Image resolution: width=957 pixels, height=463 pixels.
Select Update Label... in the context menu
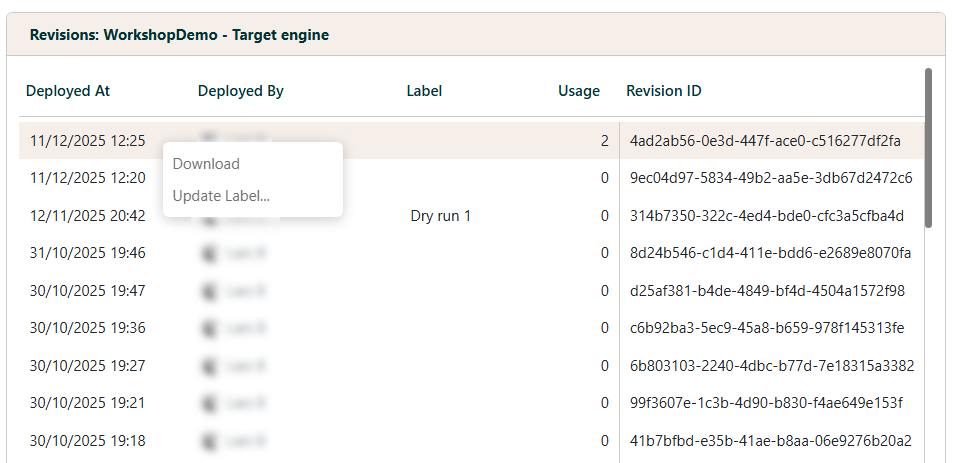(x=221, y=196)
